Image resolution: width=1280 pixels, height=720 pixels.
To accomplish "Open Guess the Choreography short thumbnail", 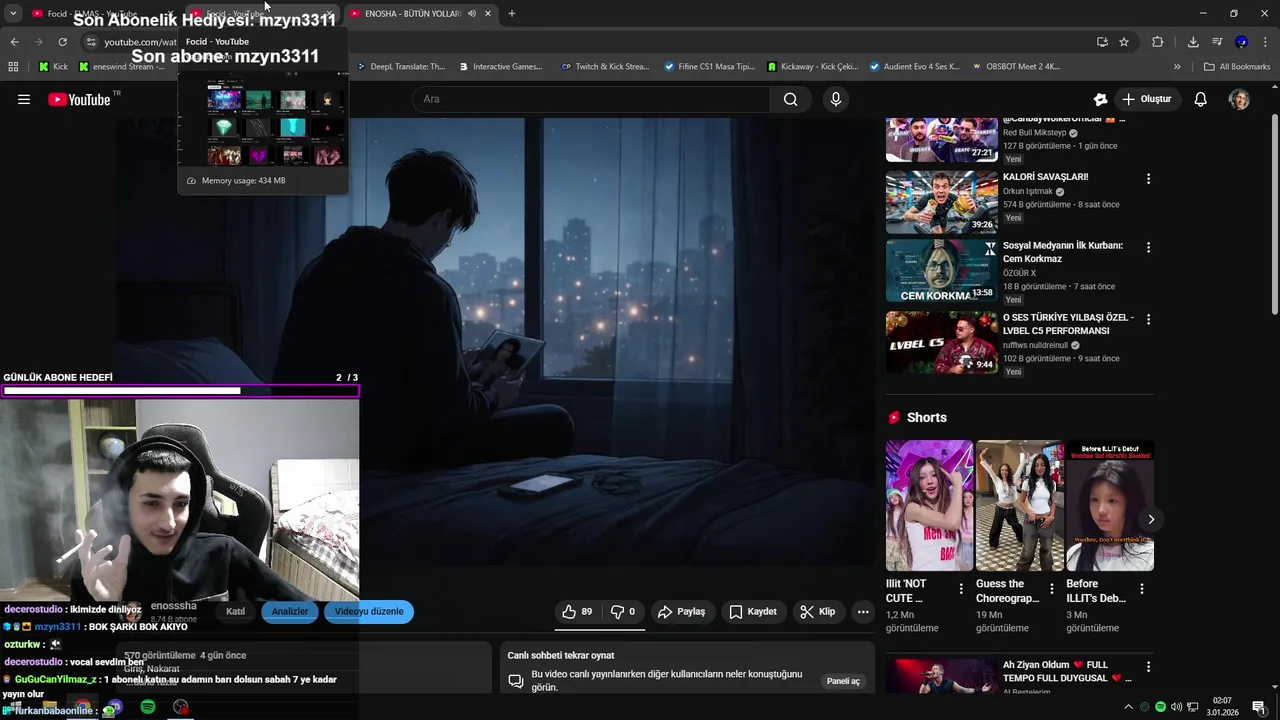I will pyautogui.click(x=1020, y=505).
